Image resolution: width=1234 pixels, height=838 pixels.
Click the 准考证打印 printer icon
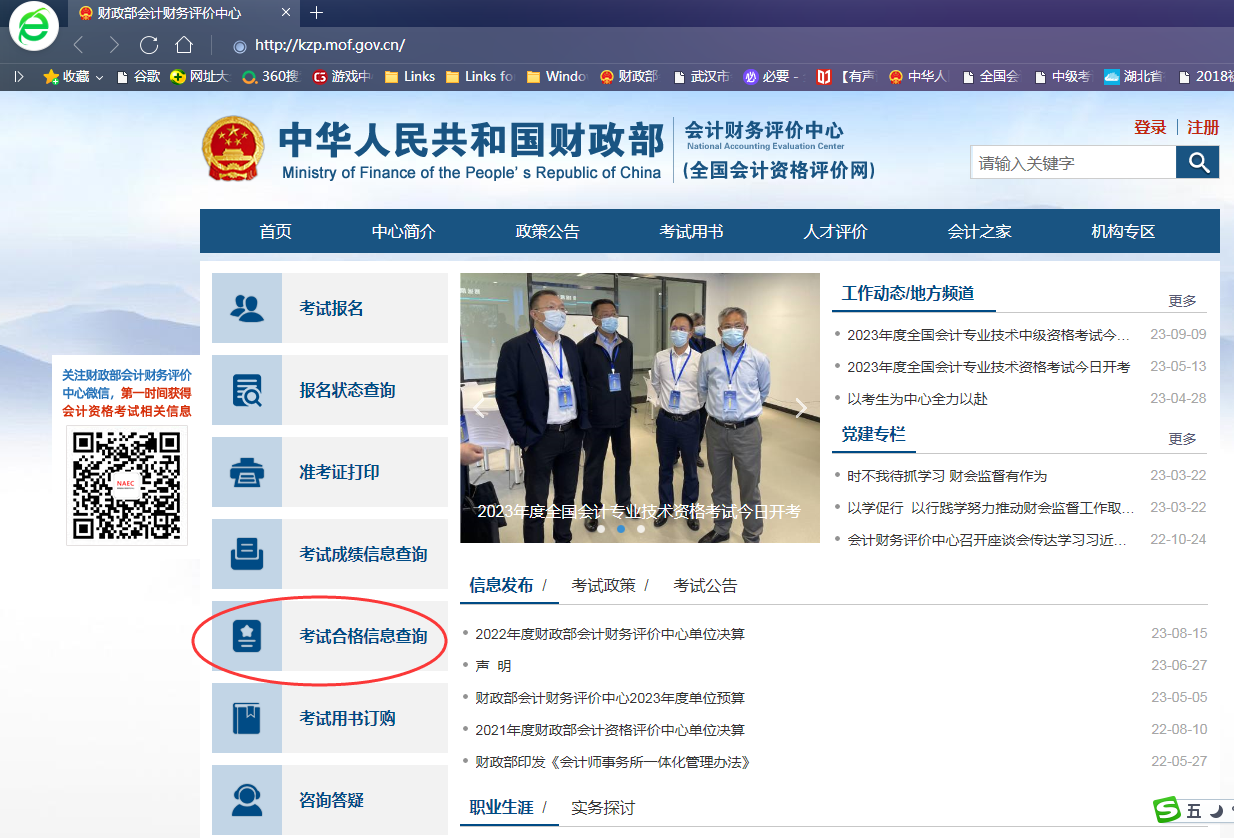point(247,472)
